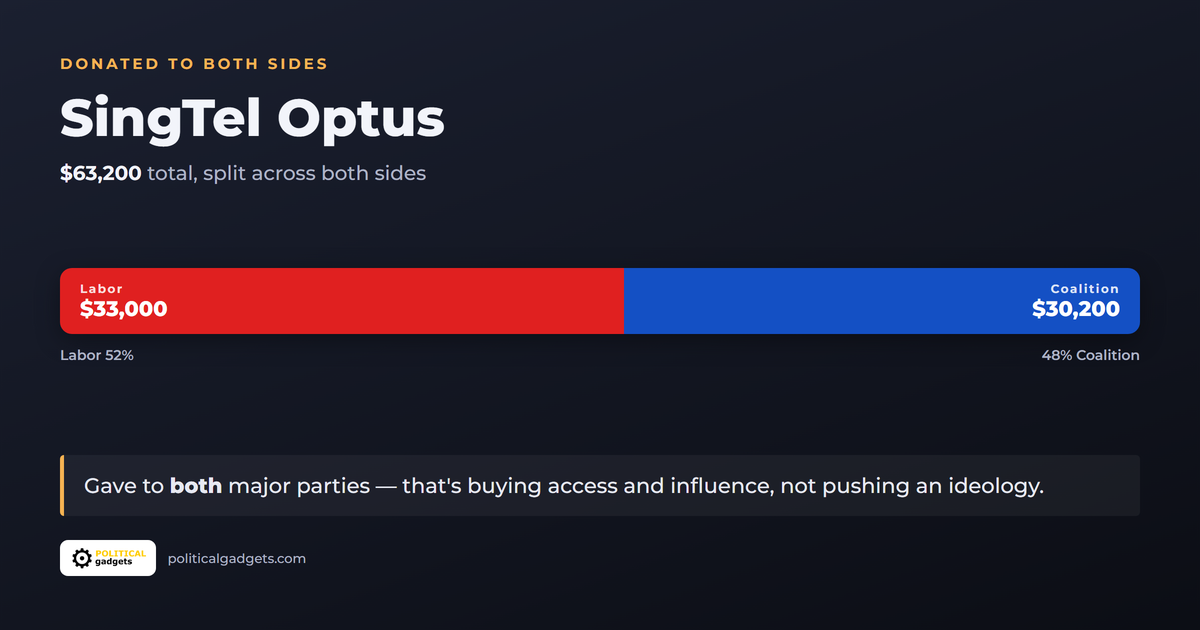This screenshot has width=1200, height=630.
Task: Click the small Coalition title in bar
Action: point(1085,289)
